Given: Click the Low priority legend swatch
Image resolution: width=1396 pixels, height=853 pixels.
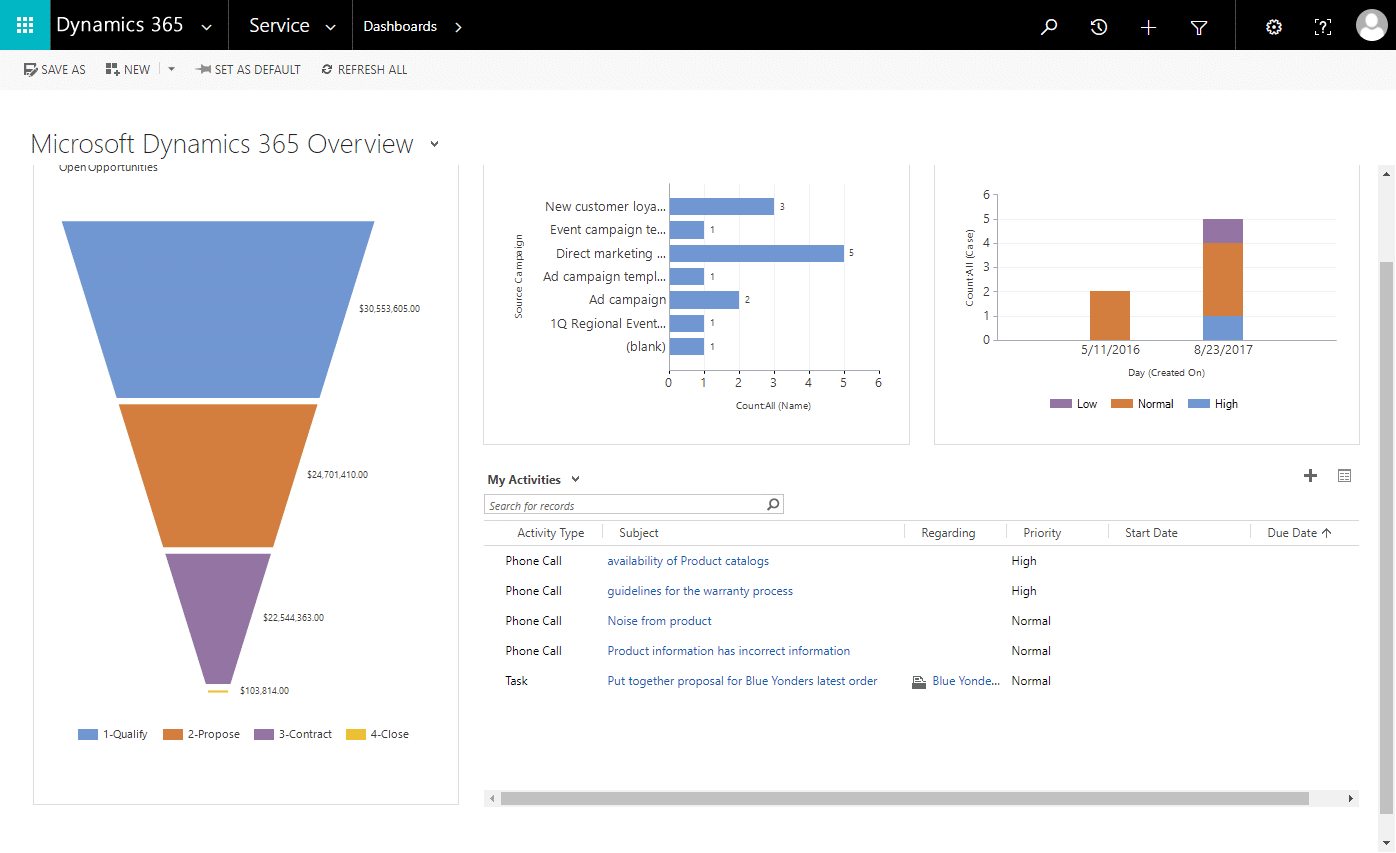Looking at the screenshot, I should [x=1060, y=404].
